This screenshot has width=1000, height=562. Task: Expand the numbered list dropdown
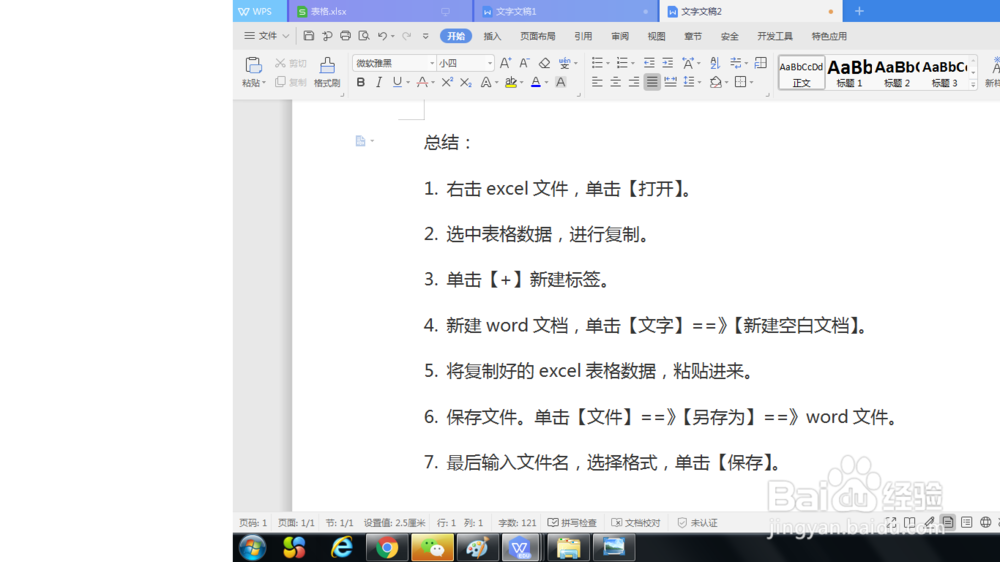pyautogui.click(x=633, y=63)
